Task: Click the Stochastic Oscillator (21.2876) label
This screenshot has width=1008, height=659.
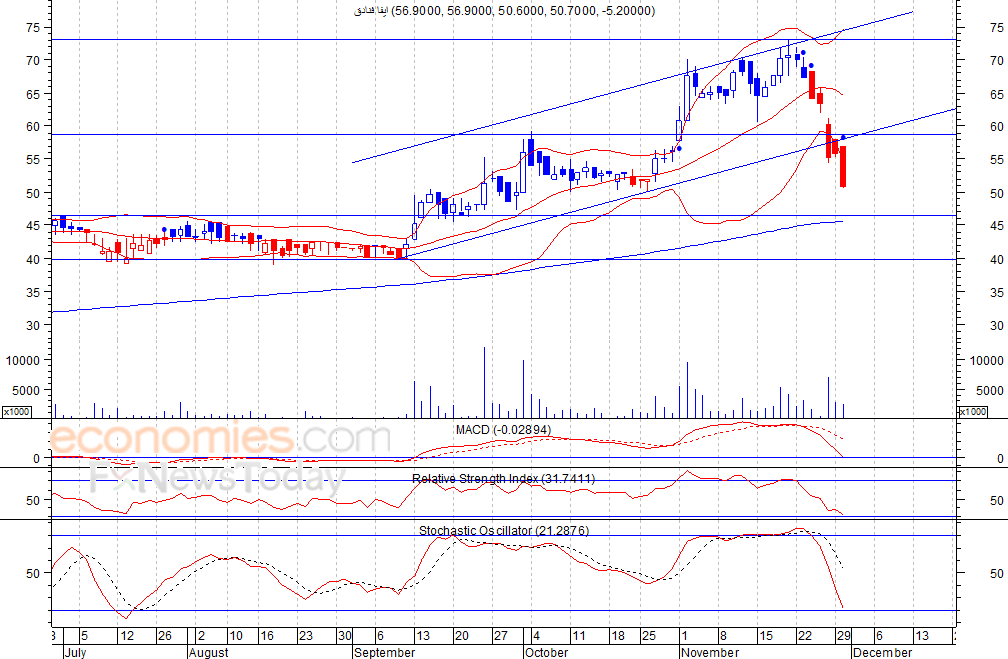Action: pos(504,530)
